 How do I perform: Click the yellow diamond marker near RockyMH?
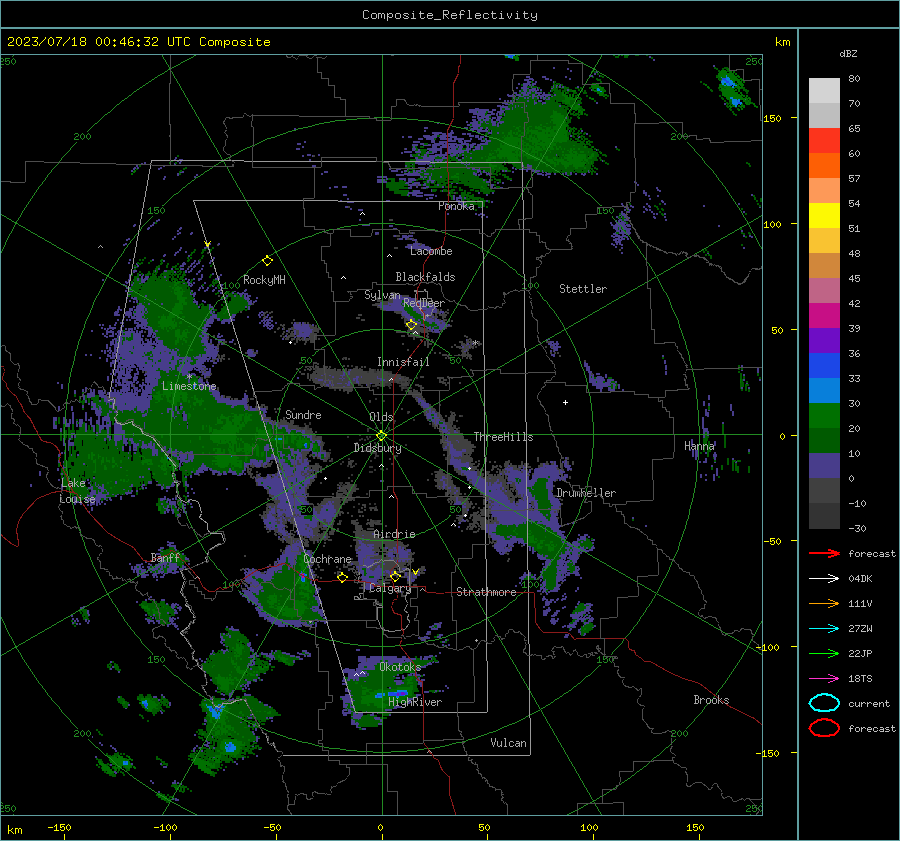click(x=267, y=261)
